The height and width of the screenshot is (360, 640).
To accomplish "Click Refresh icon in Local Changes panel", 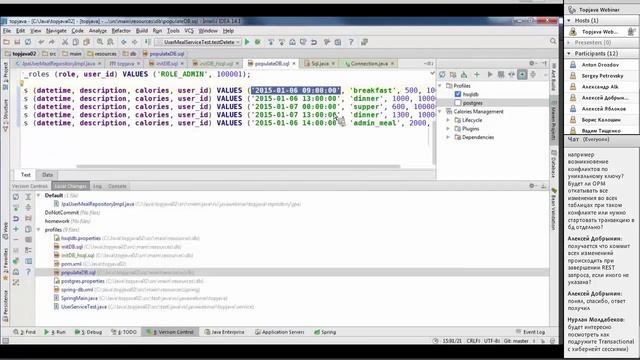I will point(16,197).
